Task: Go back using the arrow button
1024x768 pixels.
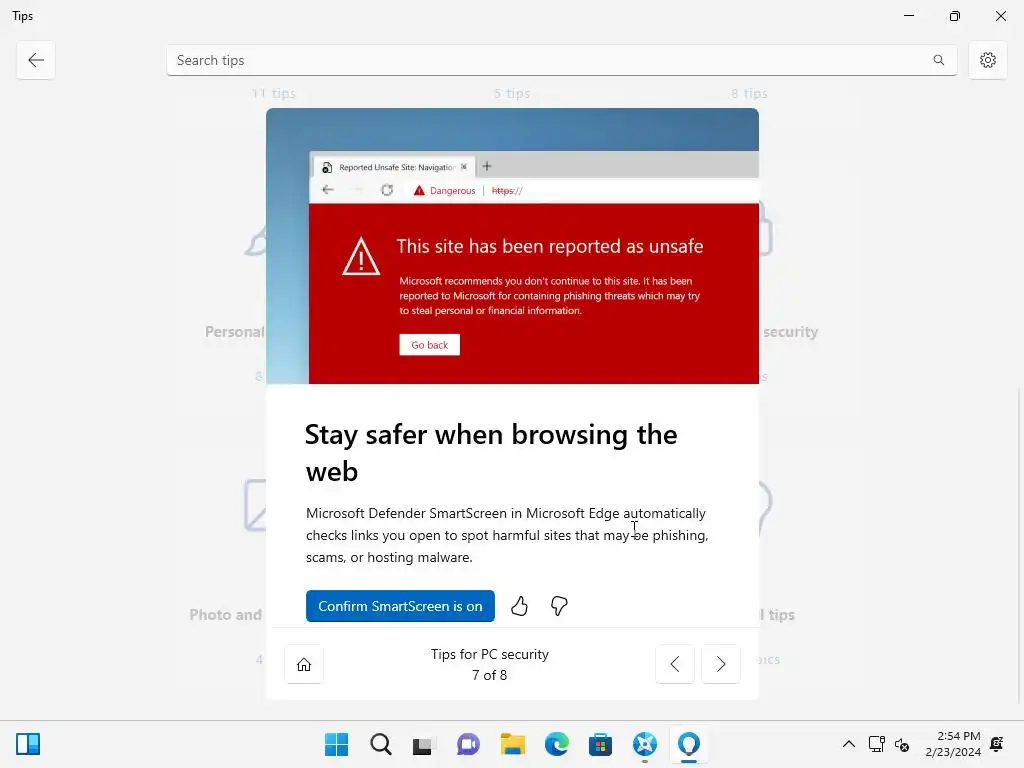Action: pyautogui.click(x=36, y=60)
